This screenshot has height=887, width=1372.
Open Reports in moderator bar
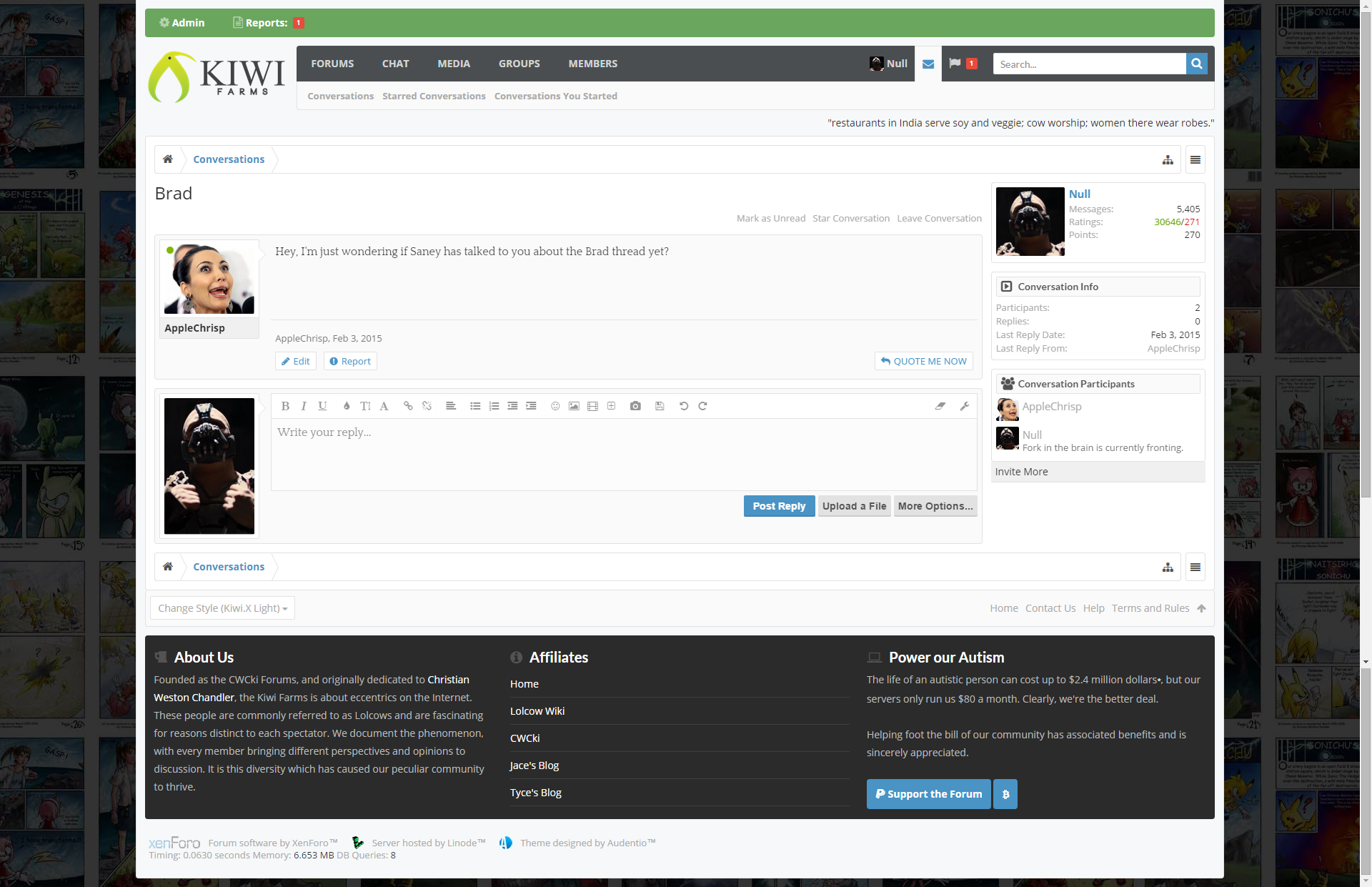tap(269, 23)
